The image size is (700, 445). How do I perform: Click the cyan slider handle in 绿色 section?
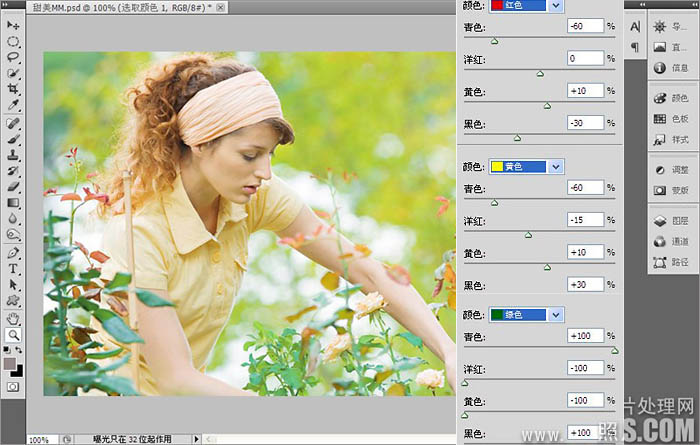(615, 351)
